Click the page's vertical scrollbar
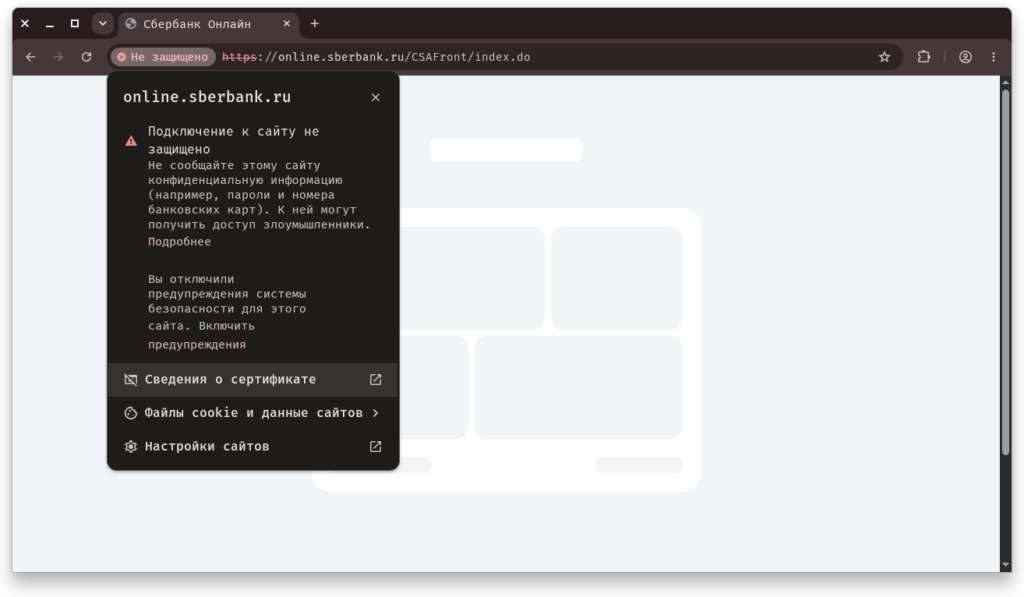 pos(1005,272)
